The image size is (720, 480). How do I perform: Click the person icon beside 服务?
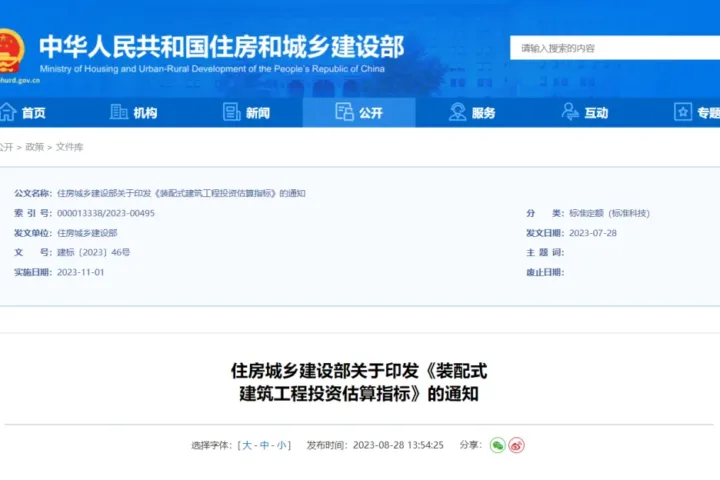[457, 112]
